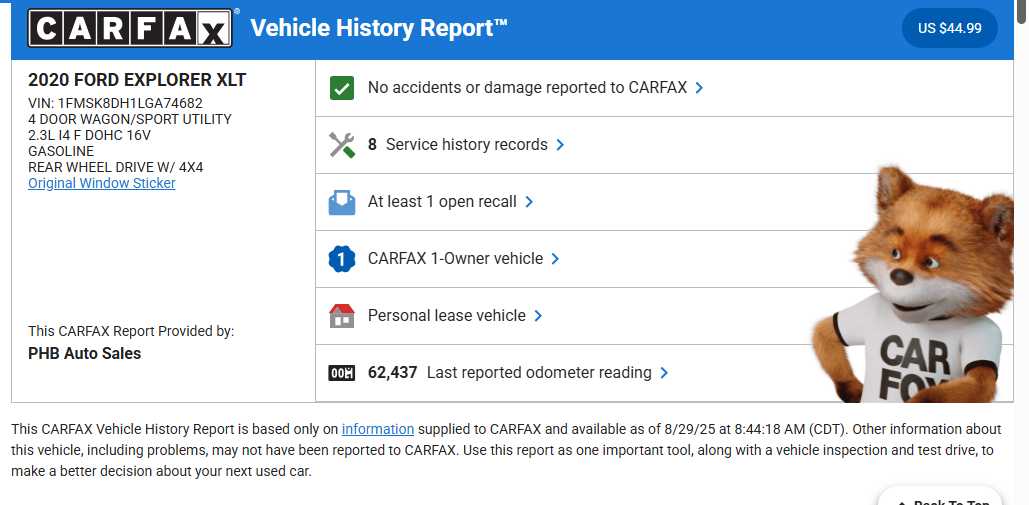Expand the no accidents reported chevron

(699, 88)
